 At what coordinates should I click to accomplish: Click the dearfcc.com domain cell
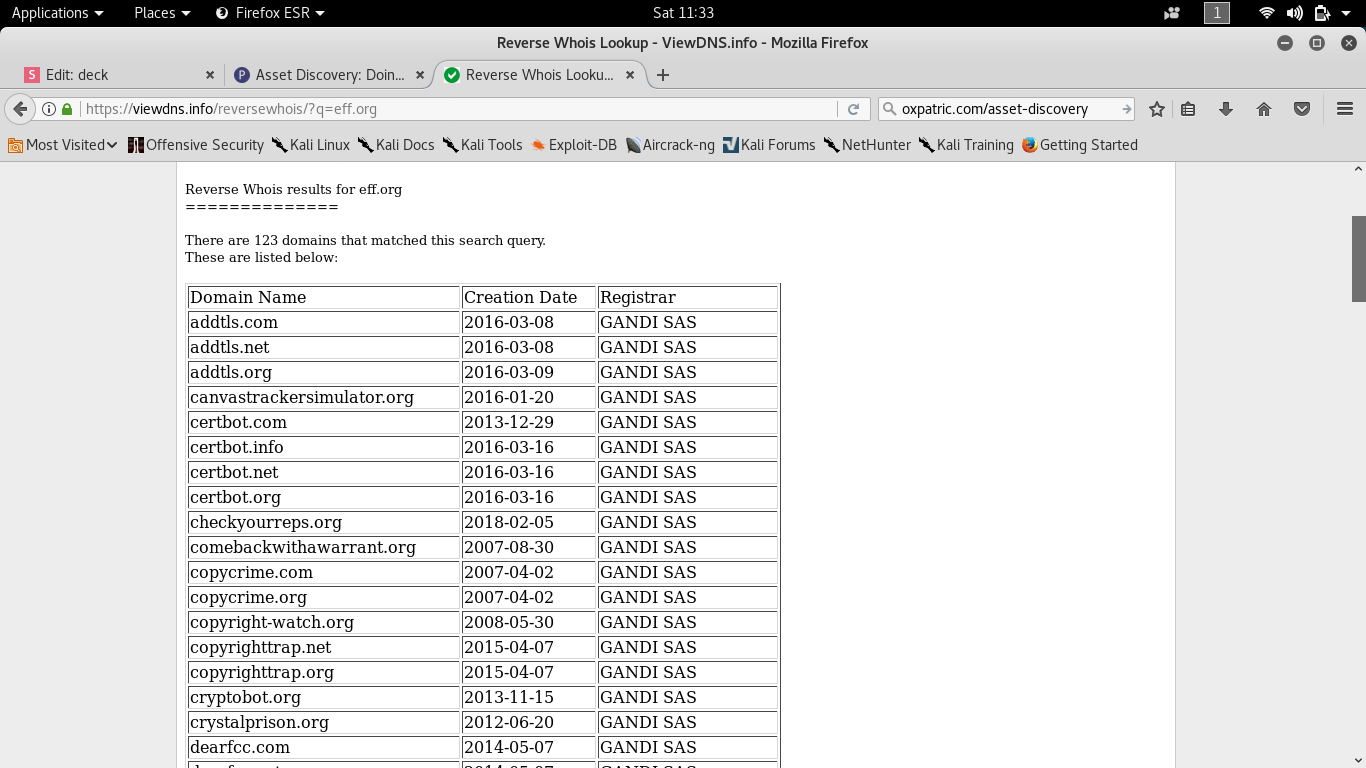coord(323,748)
